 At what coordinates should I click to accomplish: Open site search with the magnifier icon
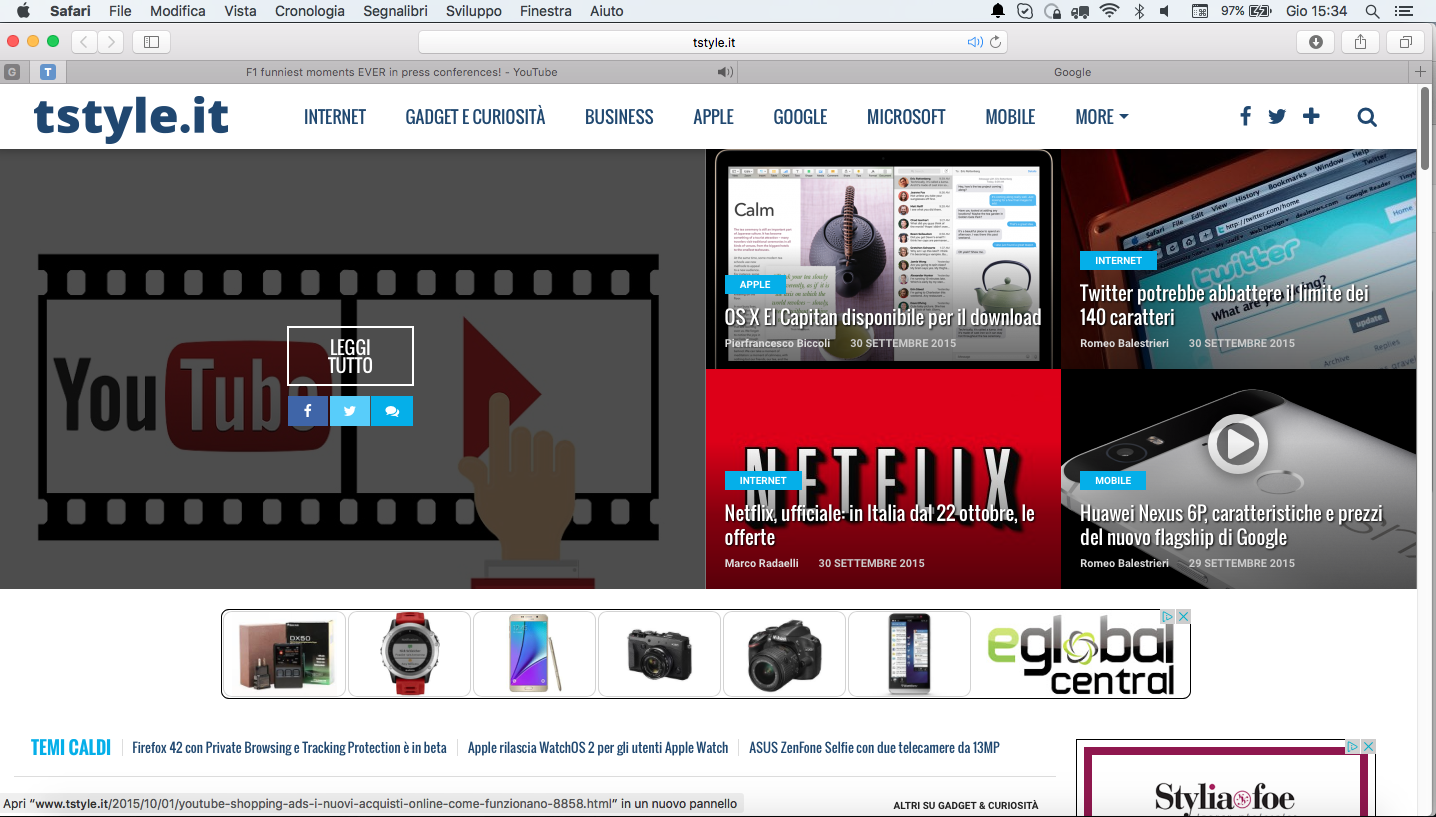pyautogui.click(x=1366, y=116)
